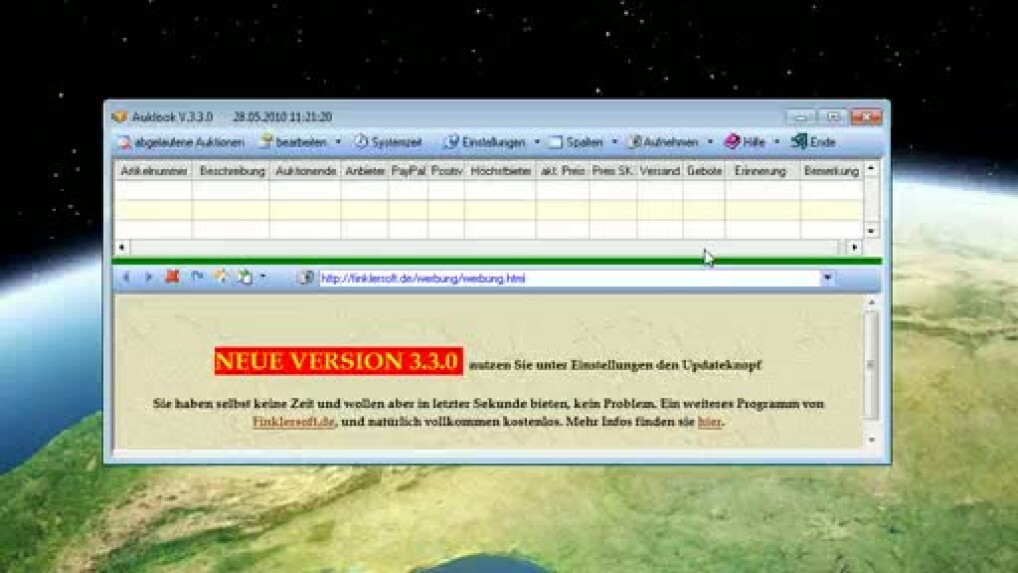Image resolution: width=1018 pixels, height=573 pixels.
Task: Stop page loading with the red X icon
Action: 172,277
